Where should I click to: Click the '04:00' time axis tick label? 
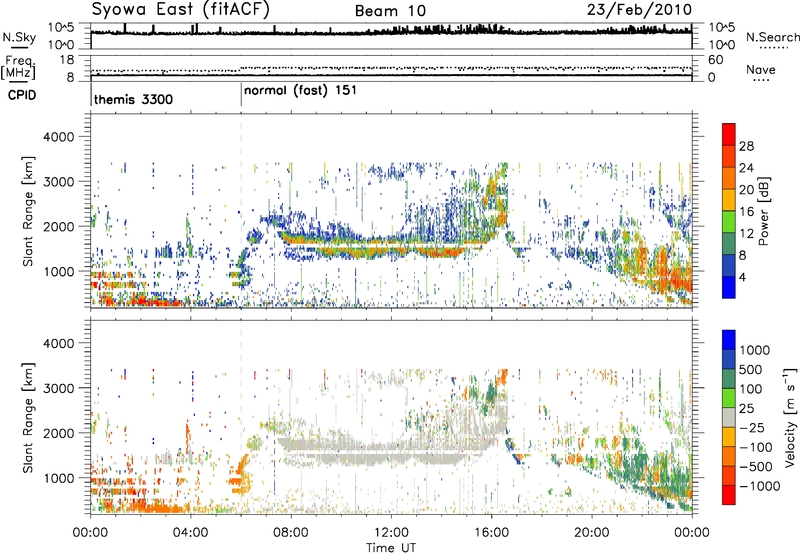point(190,533)
